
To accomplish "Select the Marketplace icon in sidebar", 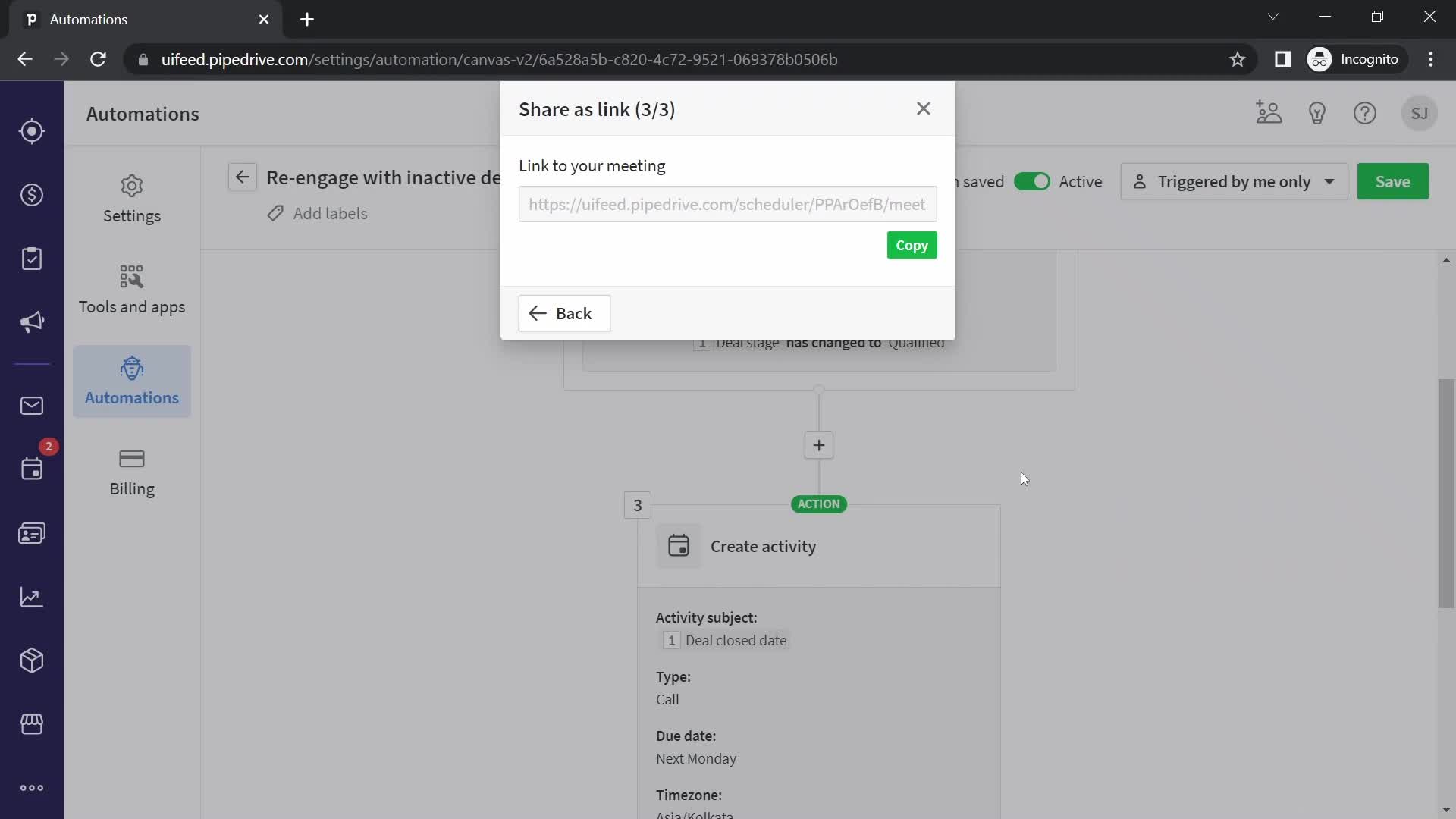I will click(x=31, y=723).
